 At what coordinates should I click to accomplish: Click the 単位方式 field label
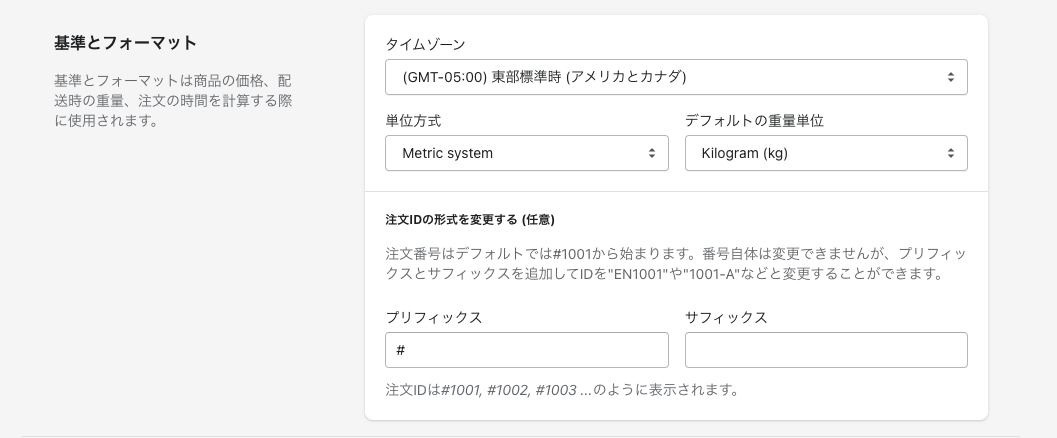point(413,121)
